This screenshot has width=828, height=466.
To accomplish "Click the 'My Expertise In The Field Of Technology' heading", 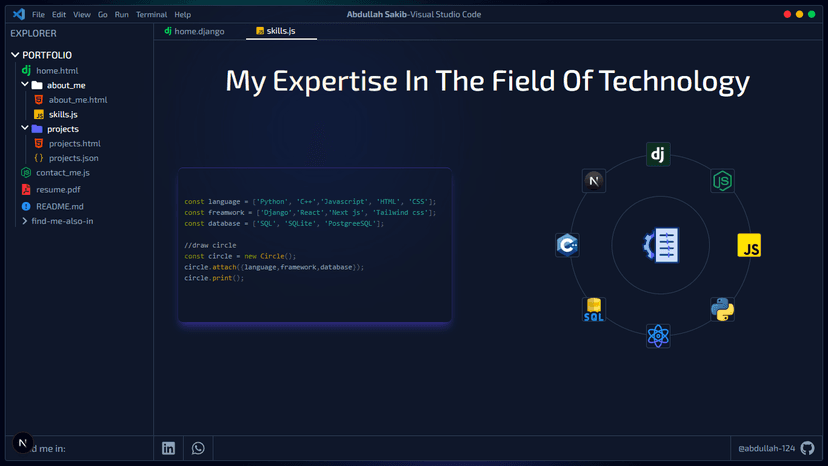I will pos(487,82).
